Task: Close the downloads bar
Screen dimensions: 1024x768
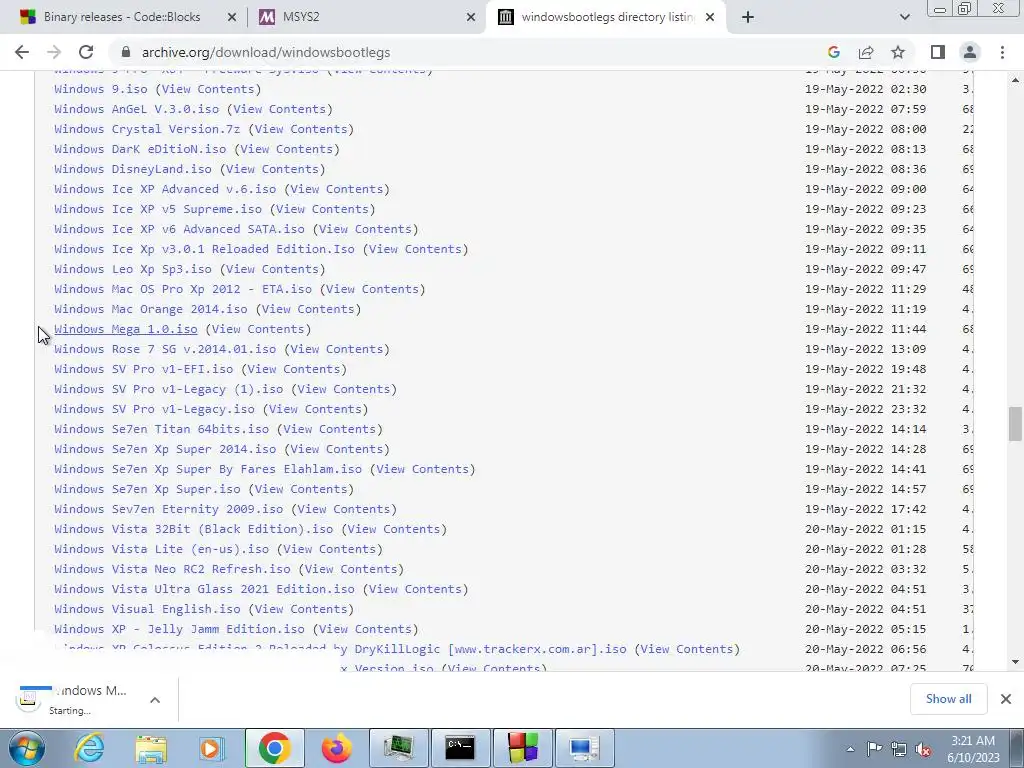Action: tap(1006, 699)
